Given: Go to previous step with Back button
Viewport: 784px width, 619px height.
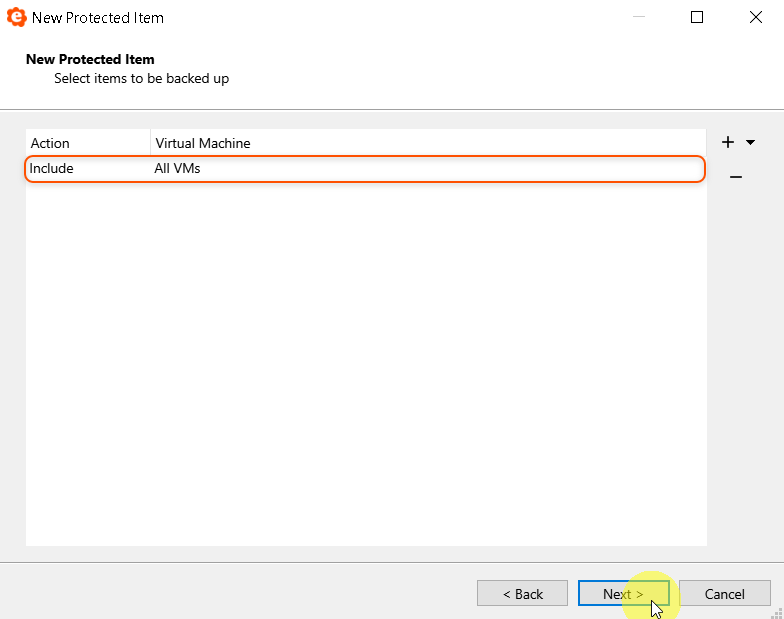Looking at the screenshot, I should coord(522,594).
